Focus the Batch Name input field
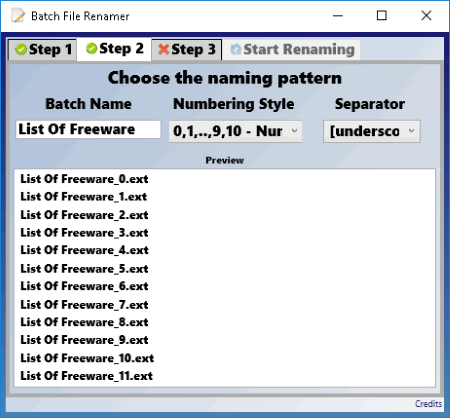The image size is (450, 418). (x=88, y=129)
